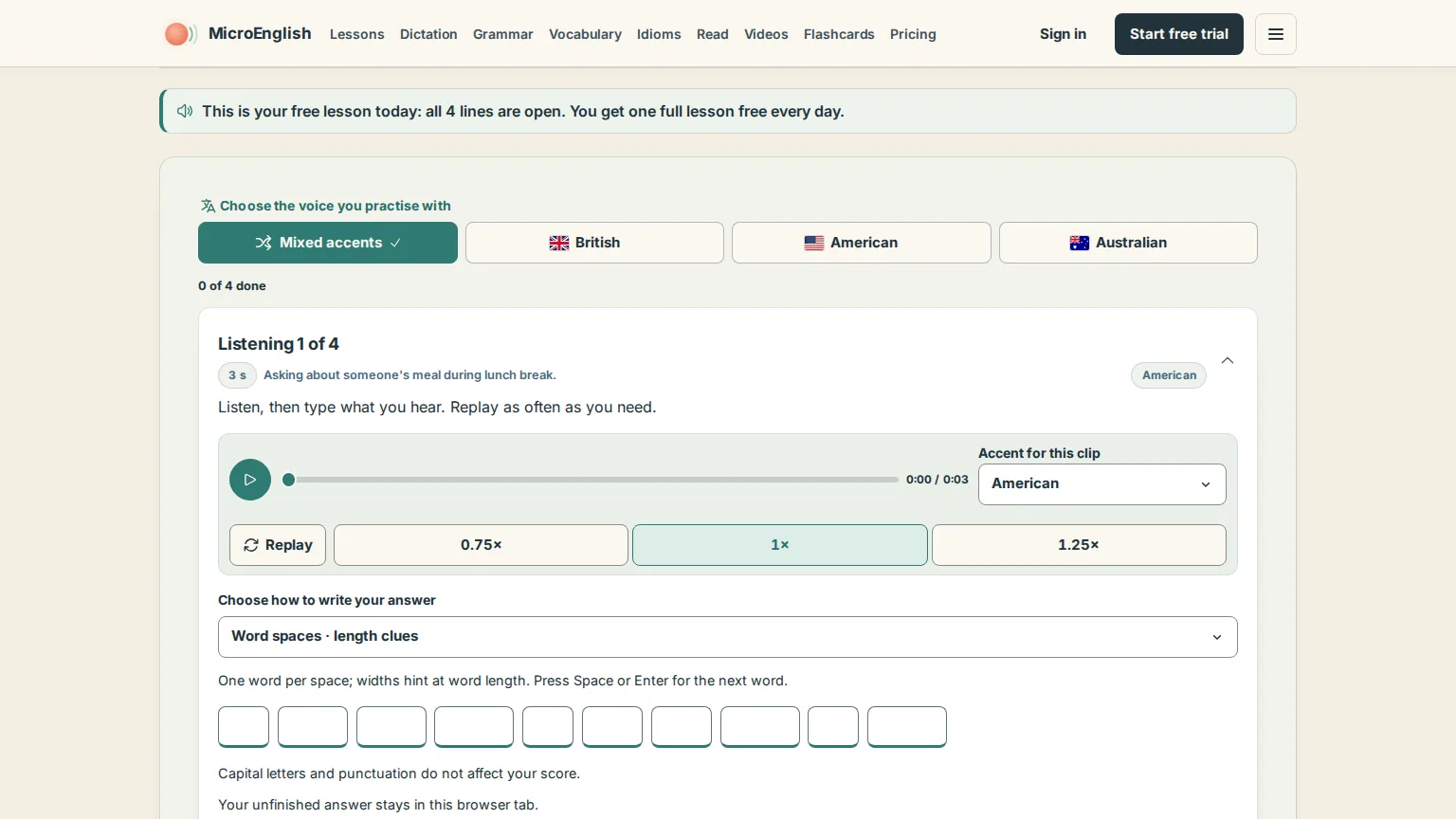Go to the Read section
The height and width of the screenshot is (819, 1456).
[713, 34]
